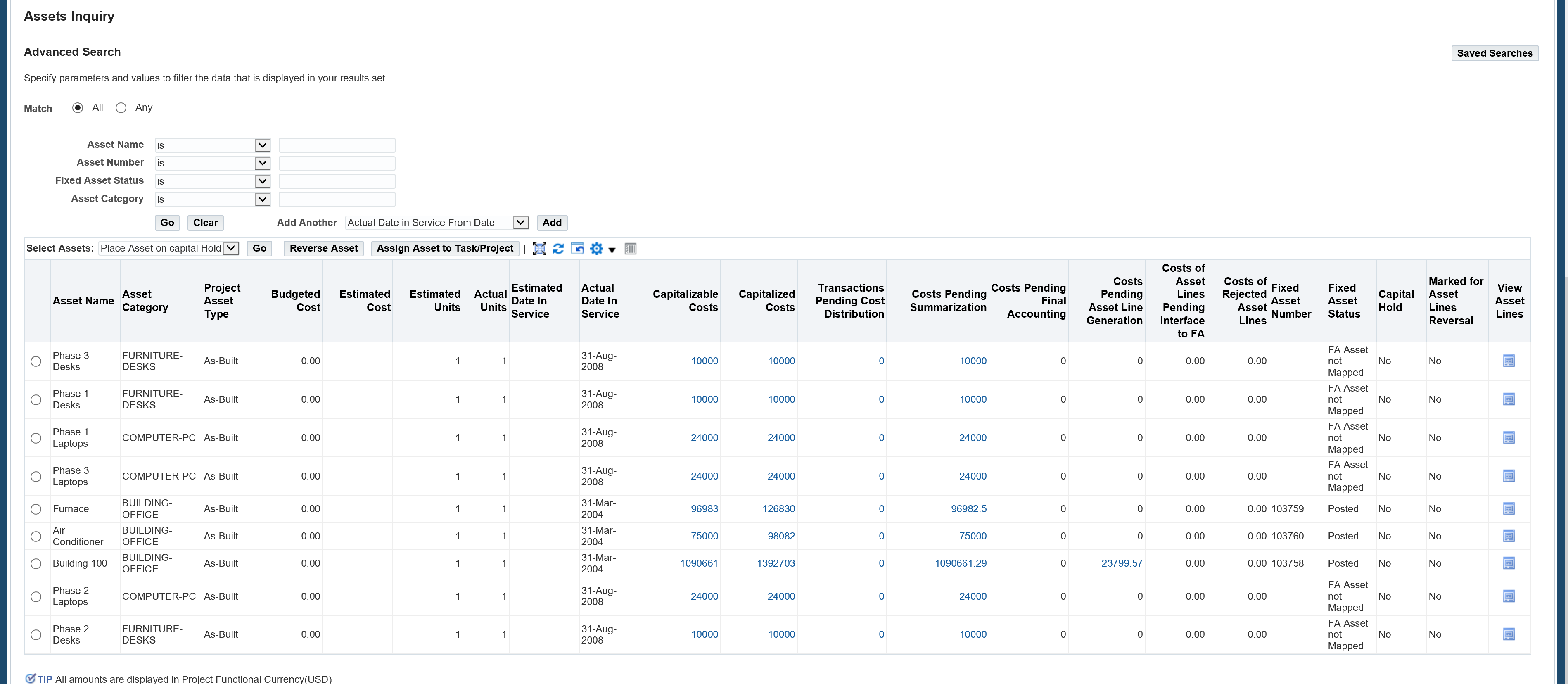Click the freeze columns icon
This screenshot has height=684, width=1568.
(x=631, y=249)
